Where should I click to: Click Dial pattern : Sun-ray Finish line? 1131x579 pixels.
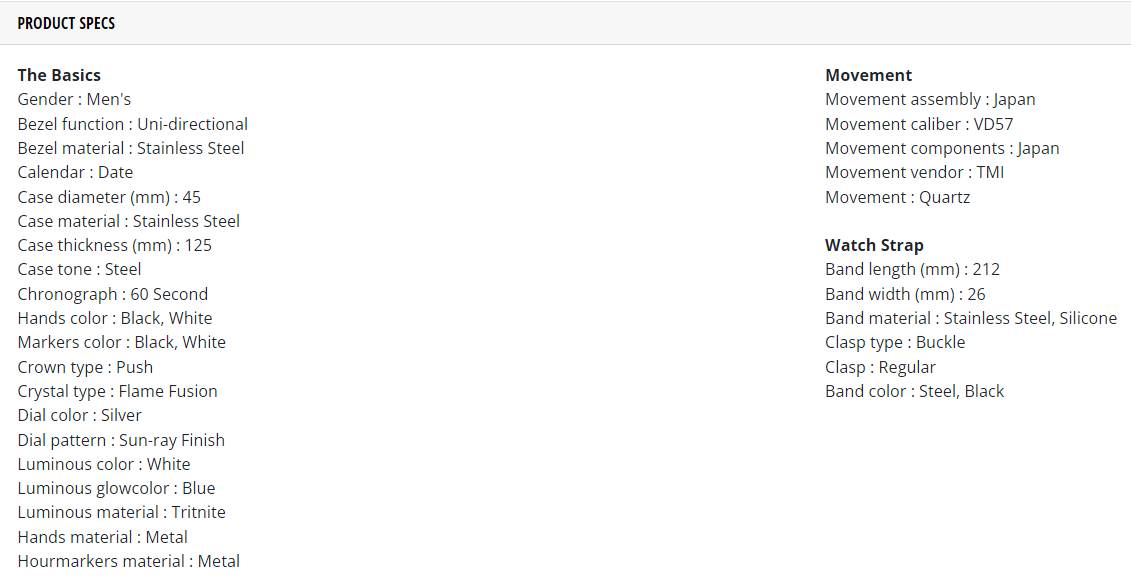click(x=121, y=440)
